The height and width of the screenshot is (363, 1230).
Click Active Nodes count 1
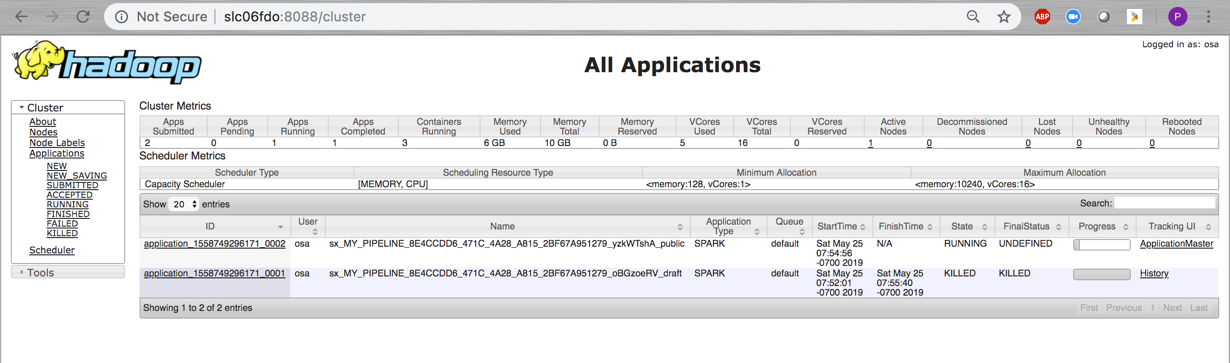870,143
